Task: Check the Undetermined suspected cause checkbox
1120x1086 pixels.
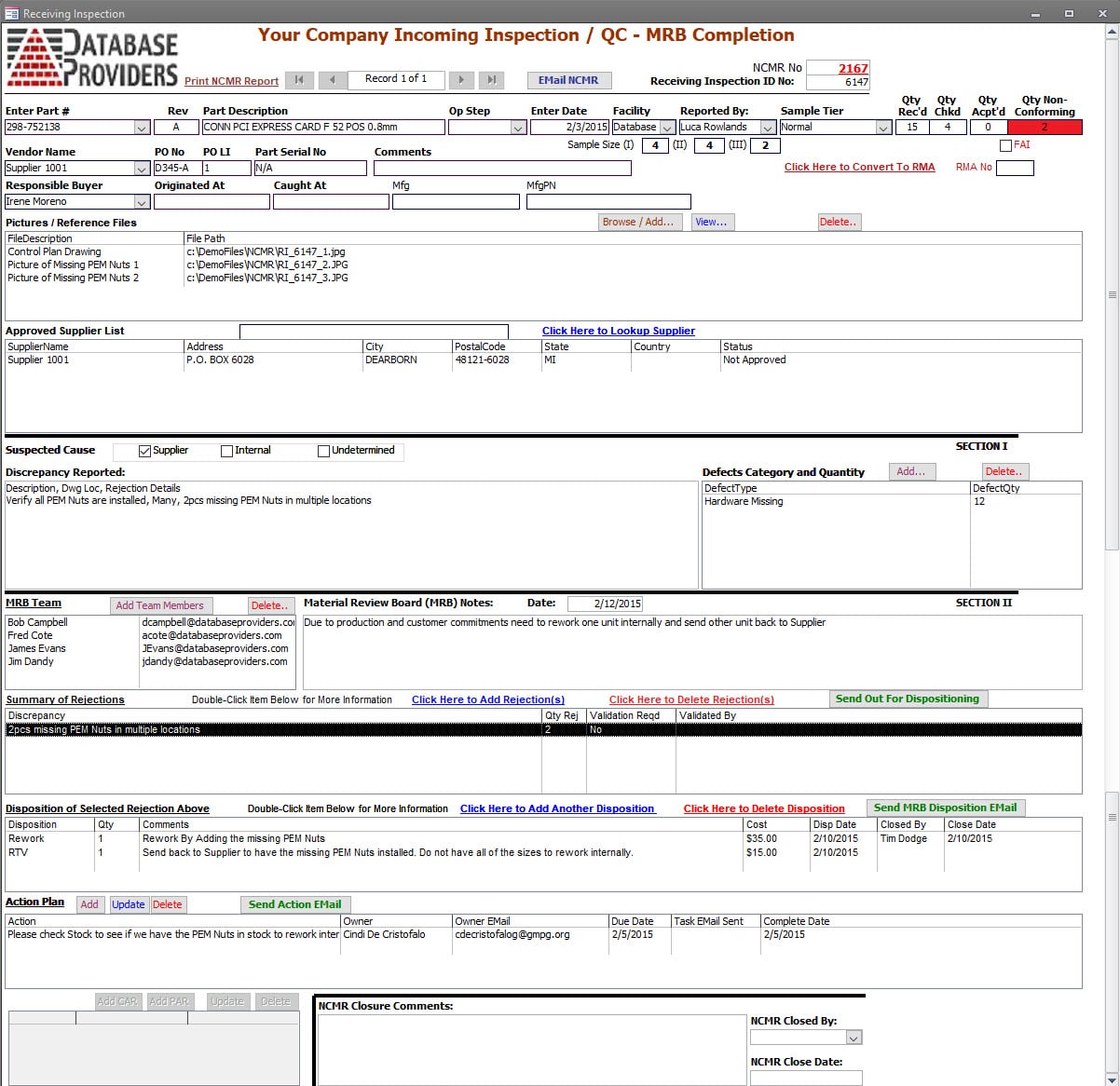Action: point(323,451)
